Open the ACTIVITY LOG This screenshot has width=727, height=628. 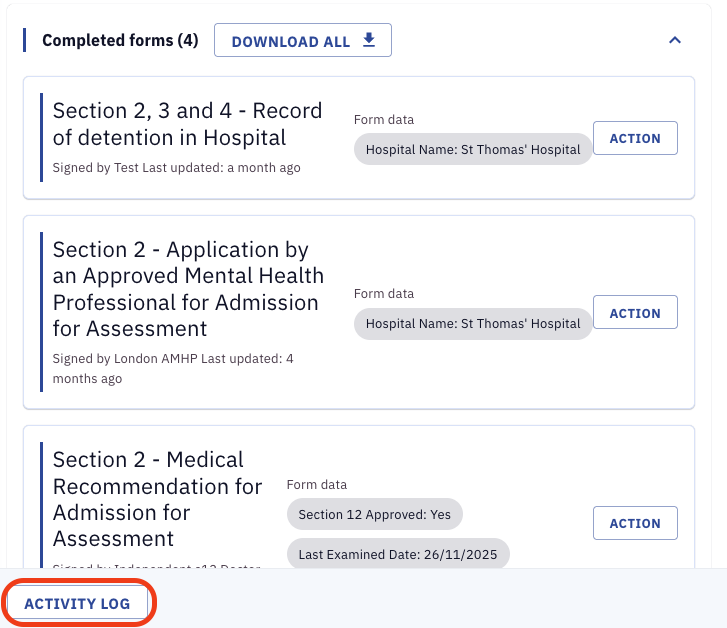click(78, 604)
